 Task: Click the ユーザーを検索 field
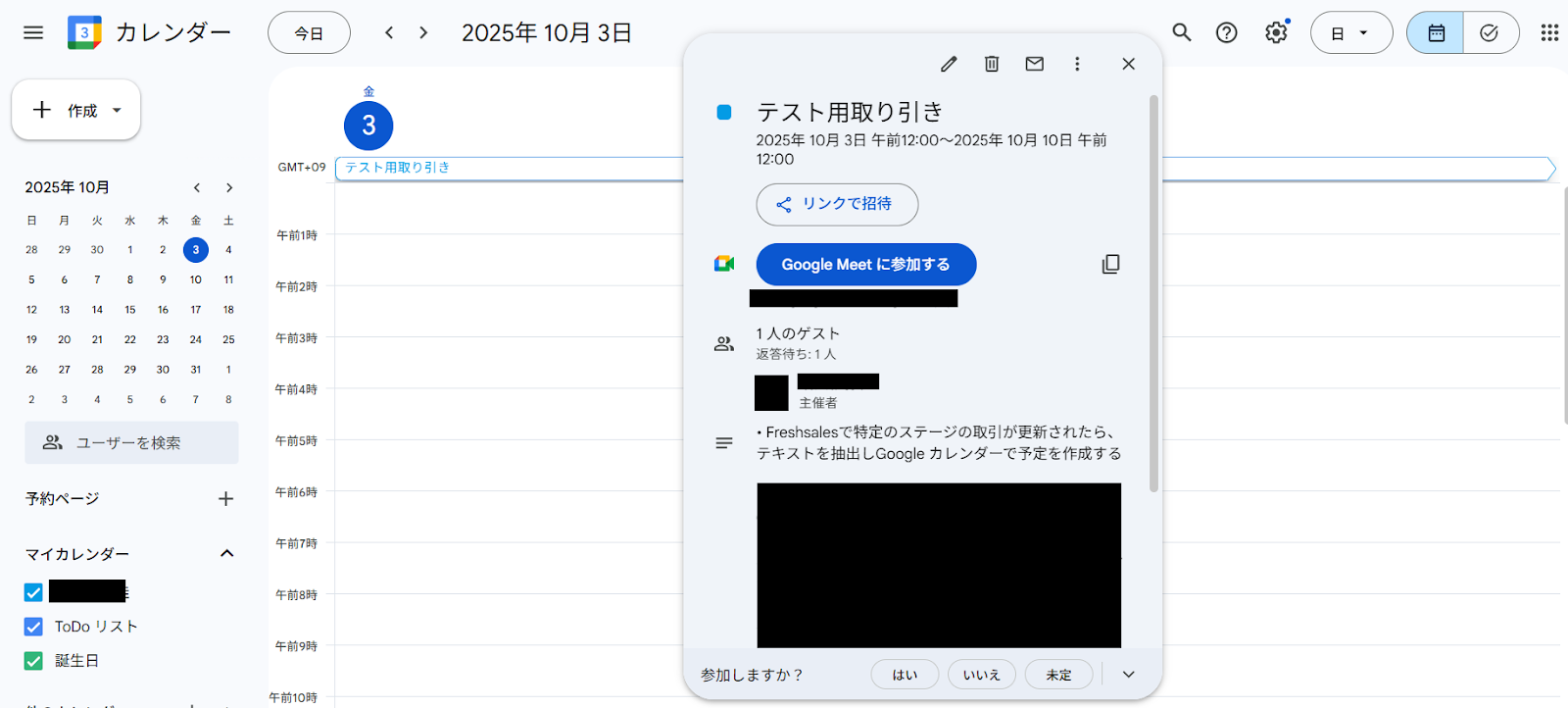coord(131,442)
